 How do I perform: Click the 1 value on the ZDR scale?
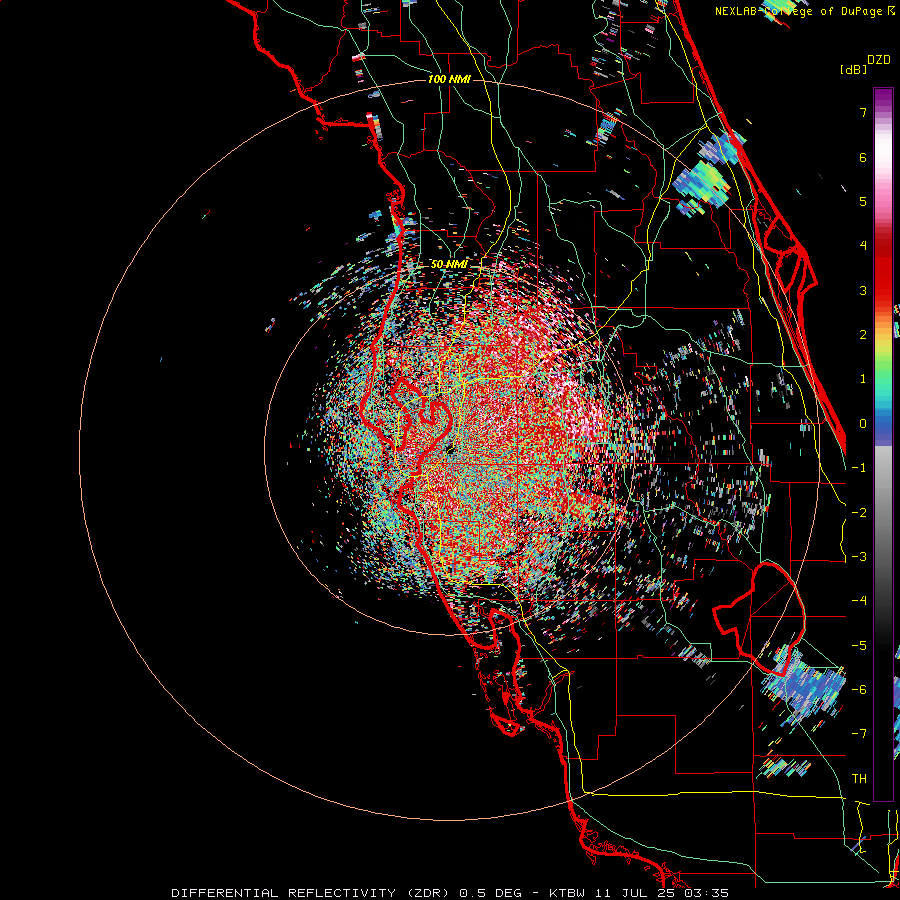click(x=863, y=378)
